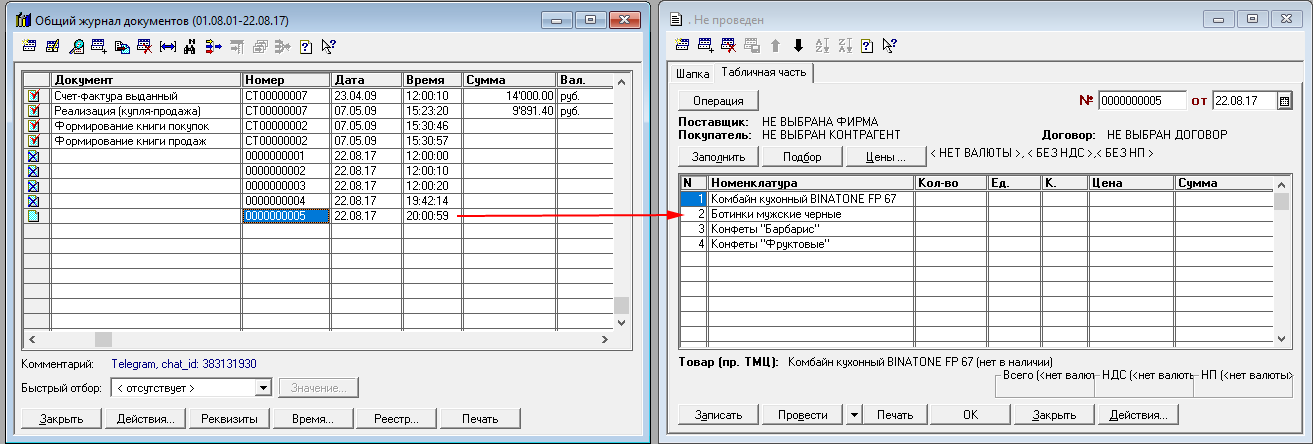Click status icon of Реализация (купля-продажа) row
The width and height of the screenshot is (1313, 444).
pos(34,111)
